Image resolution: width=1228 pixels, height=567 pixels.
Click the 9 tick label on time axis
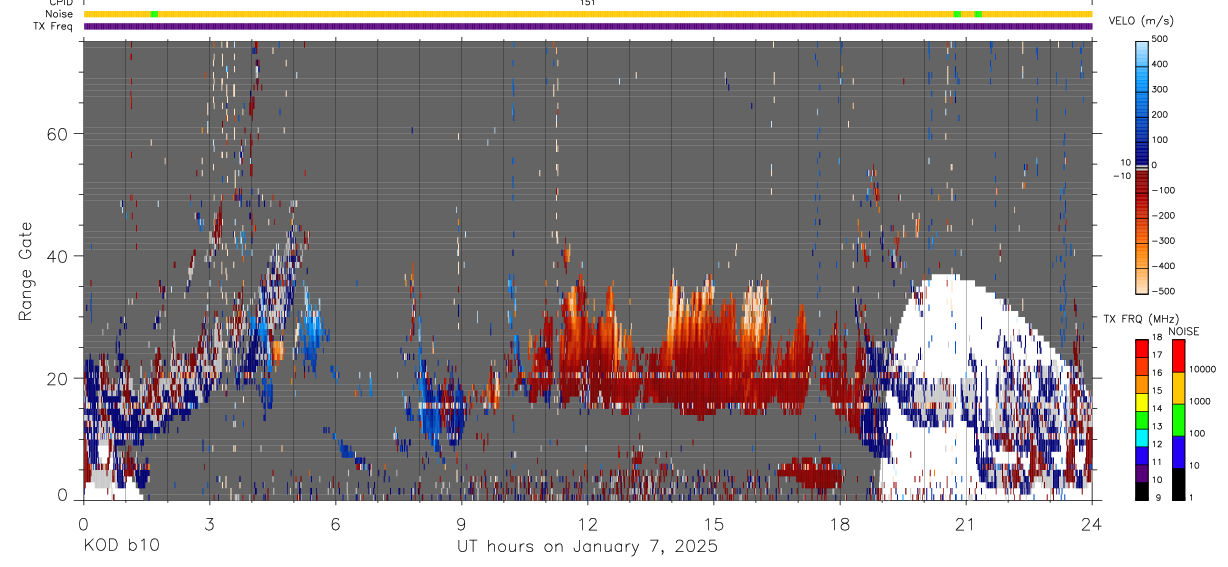(x=461, y=523)
